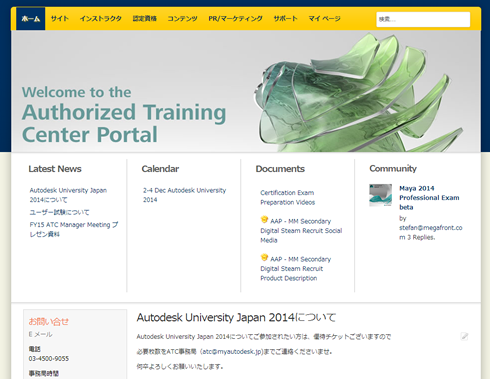Open the コンテンツ menu item
490x379 pixels.
[182, 19]
